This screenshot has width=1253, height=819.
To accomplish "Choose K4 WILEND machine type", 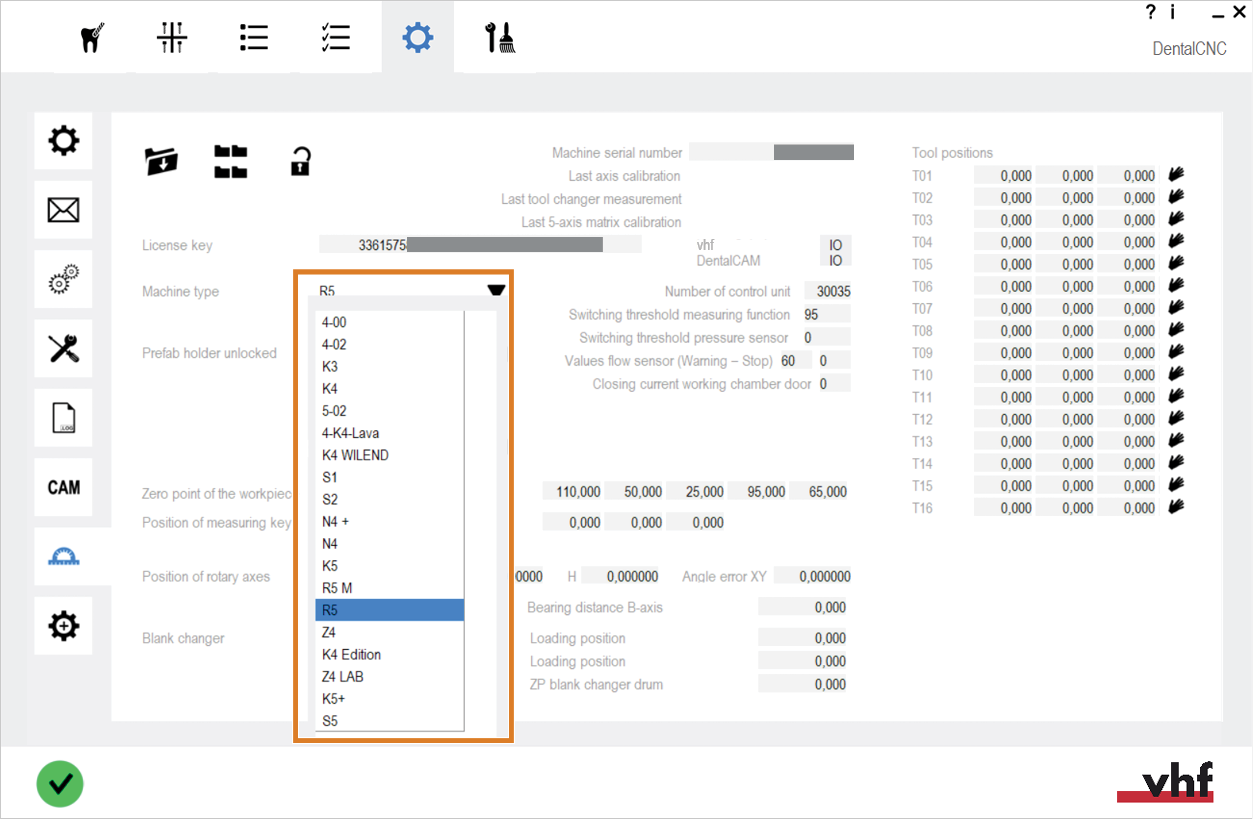I will (x=390, y=455).
